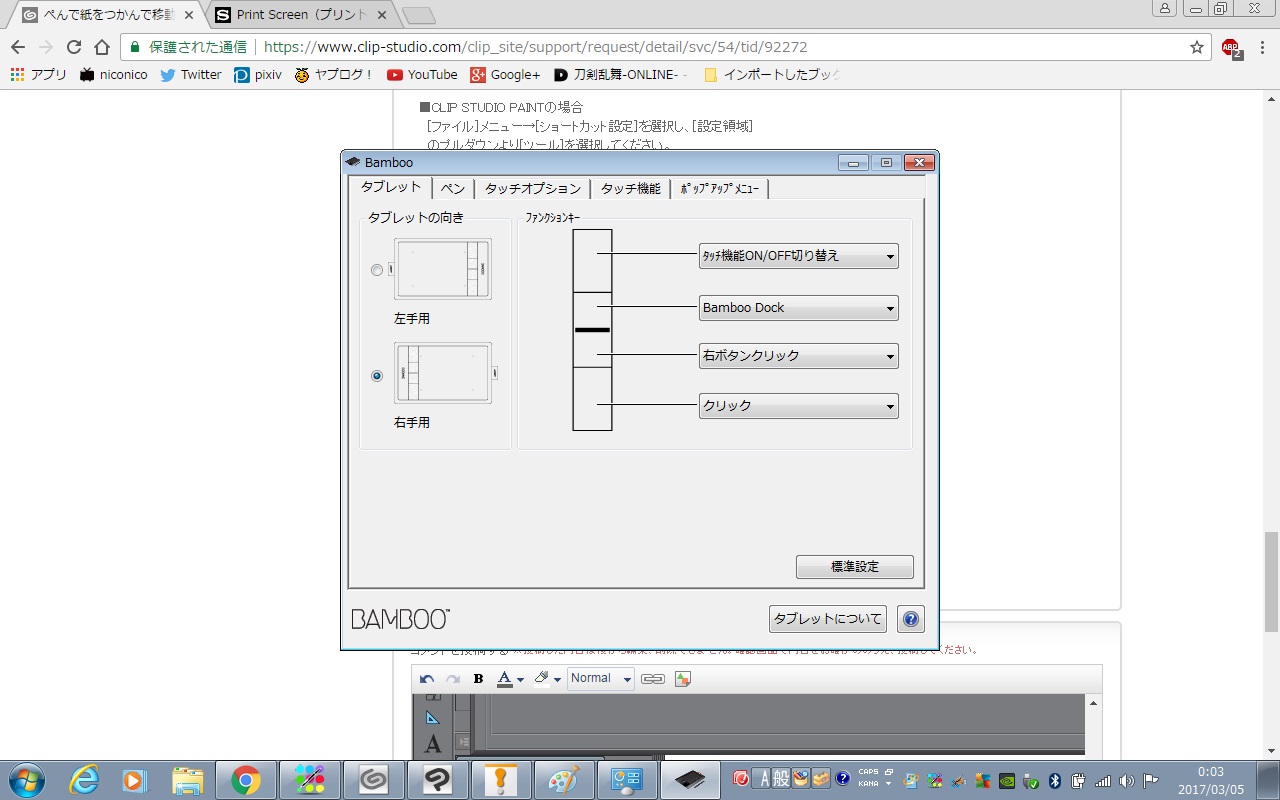Click the Chrome address bar URL

(536, 47)
